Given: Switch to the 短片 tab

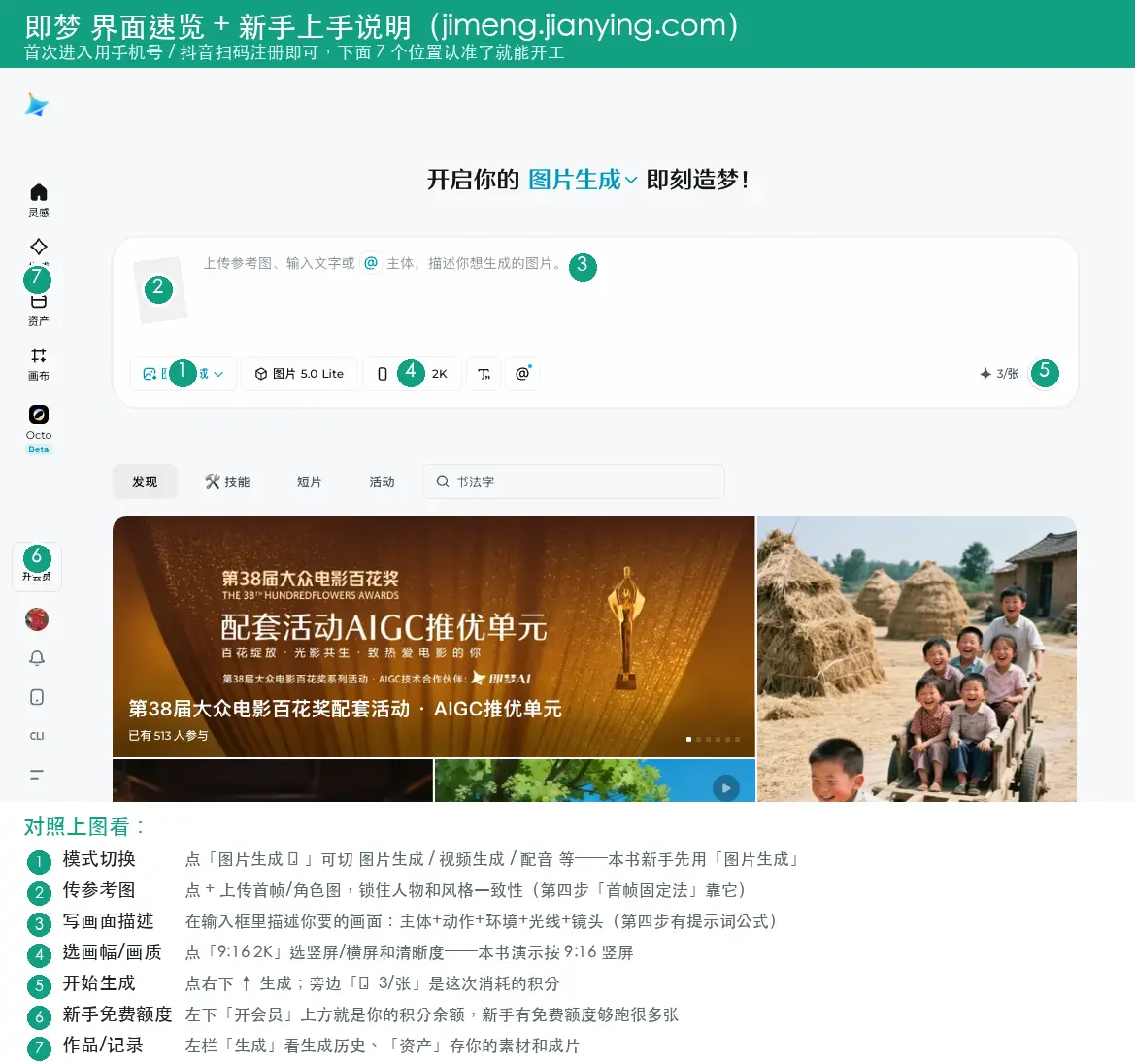Looking at the screenshot, I should 309,482.
